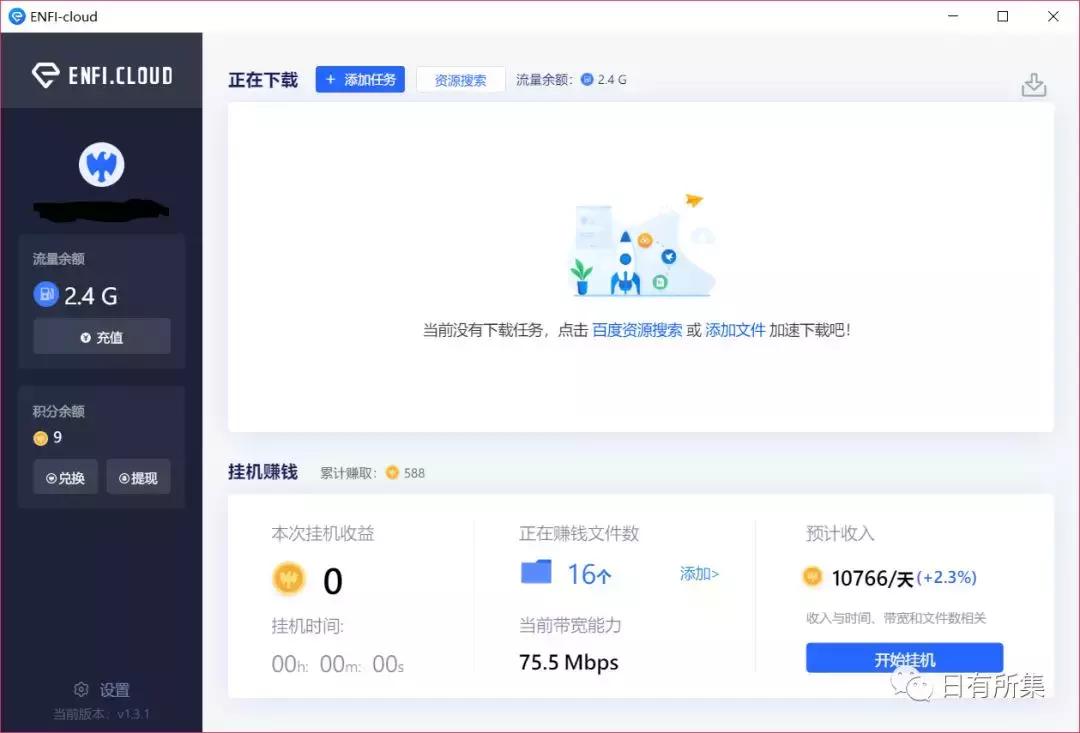Click the blue folder icon beside 16个
The width and height of the screenshot is (1080, 733).
click(x=536, y=571)
